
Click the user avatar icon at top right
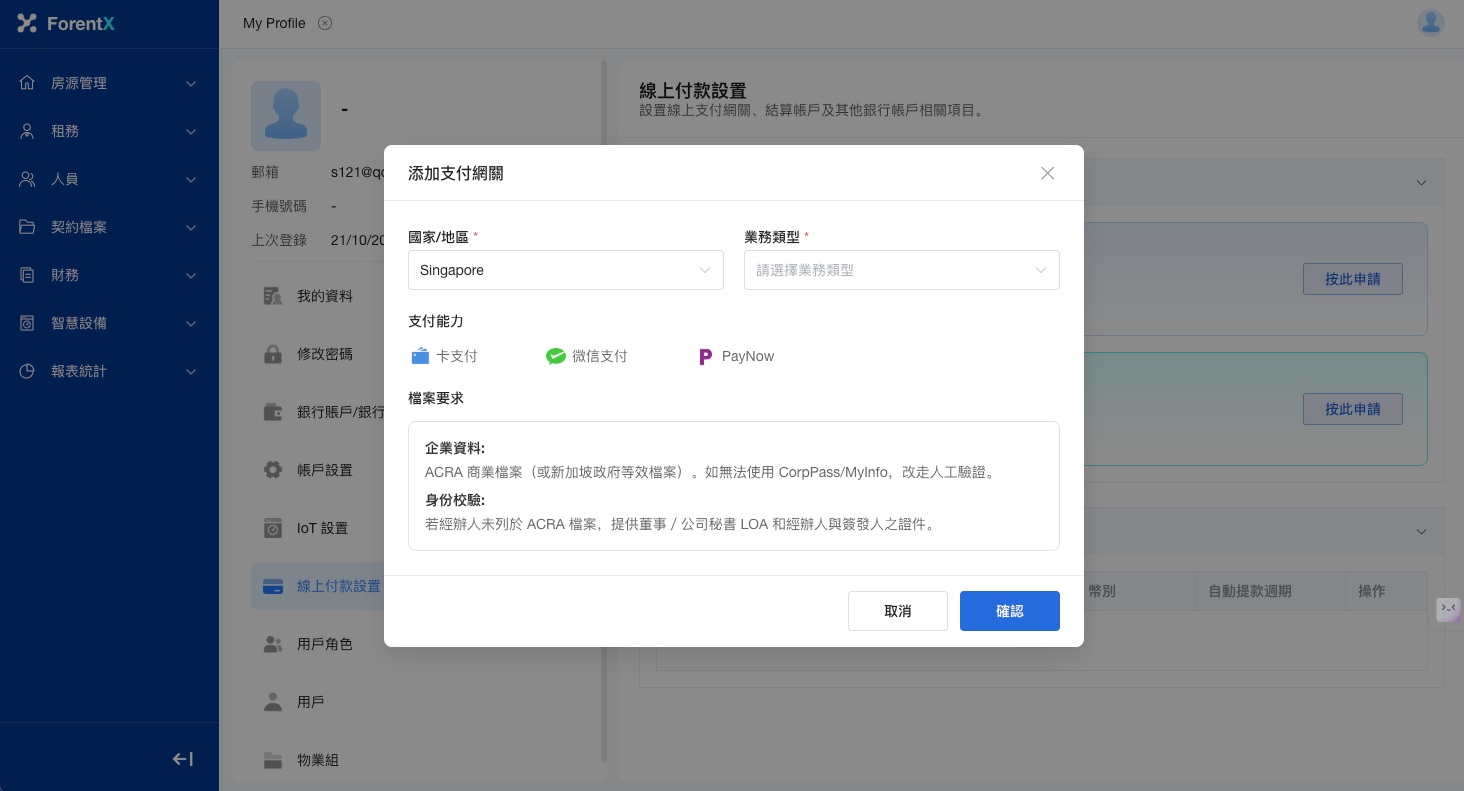click(1430, 23)
